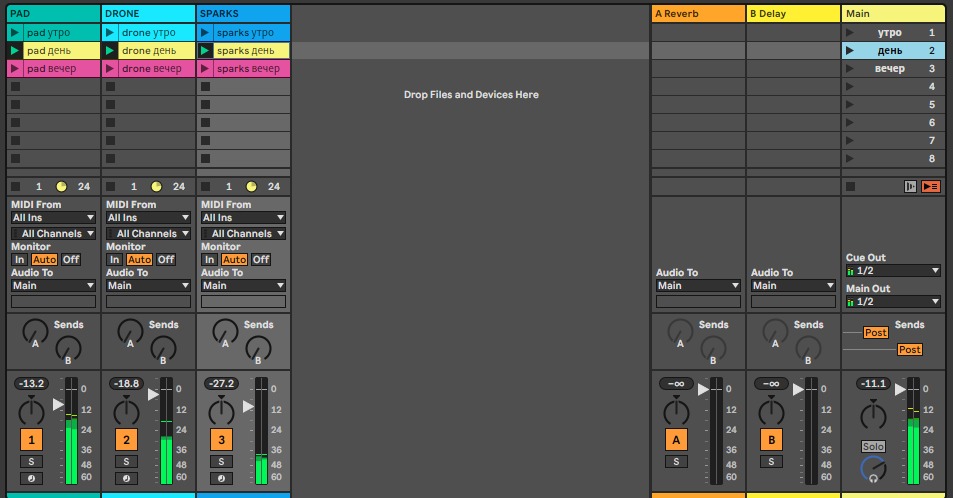Launch the 'sparks день' clip
The height and width of the screenshot is (498, 953).
205,50
